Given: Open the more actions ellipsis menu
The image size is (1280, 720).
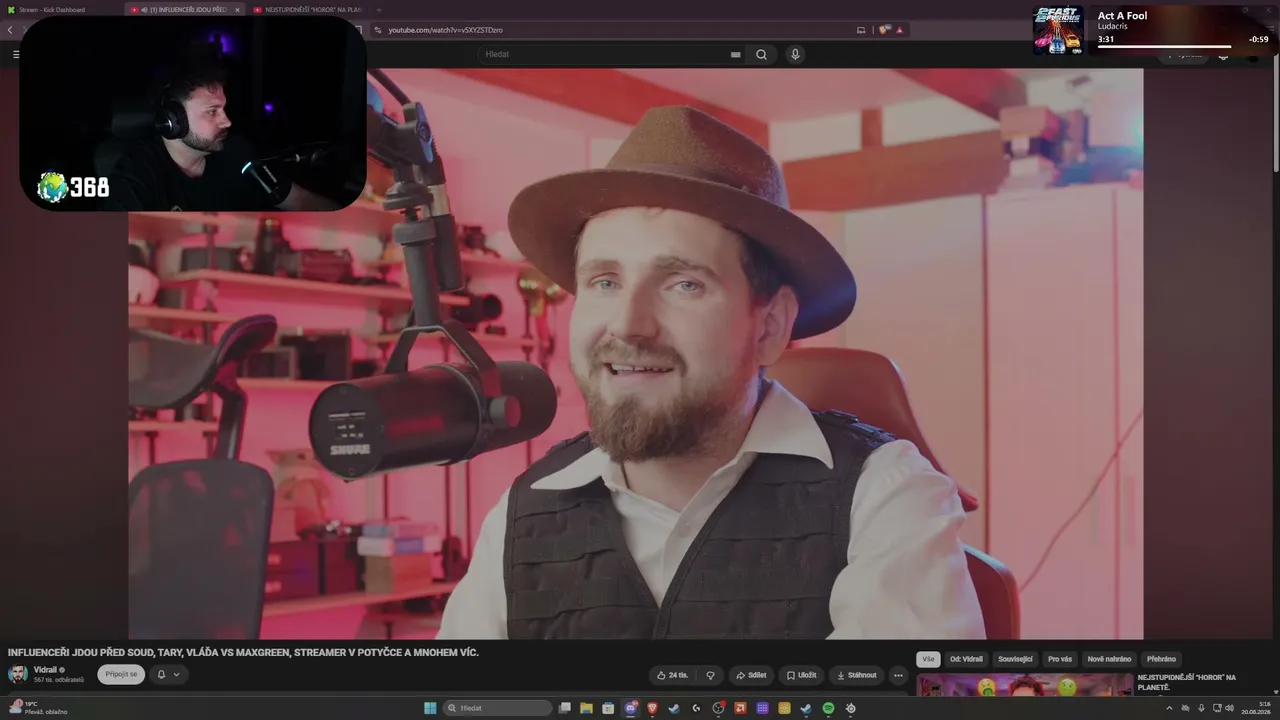Looking at the screenshot, I should (898, 675).
